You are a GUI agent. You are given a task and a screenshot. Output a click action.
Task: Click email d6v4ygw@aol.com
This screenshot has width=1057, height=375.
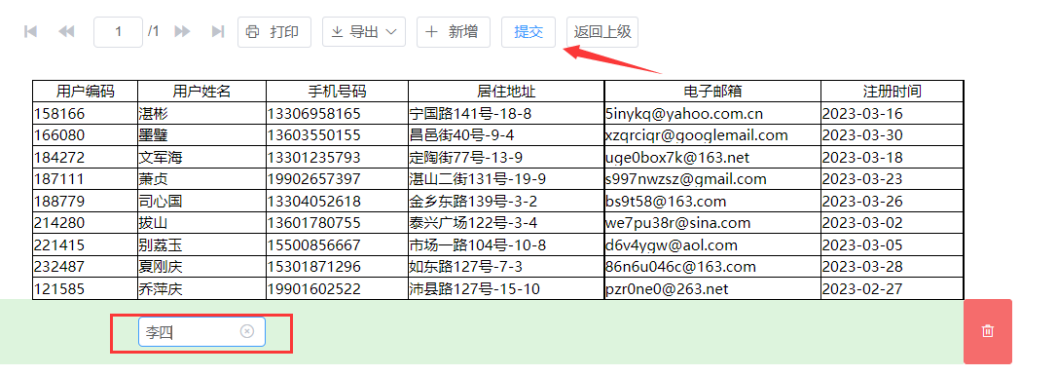(x=713, y=246)
